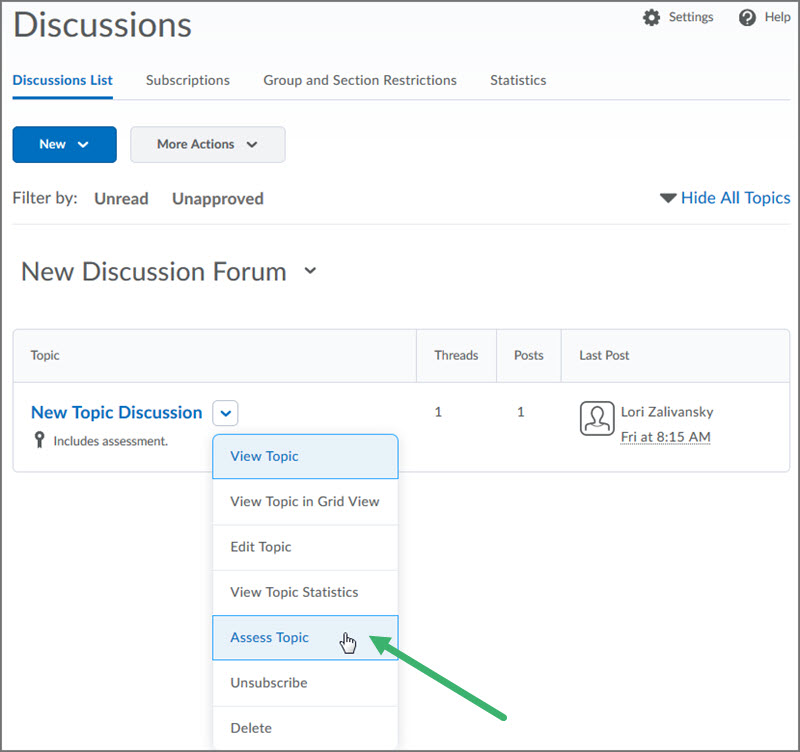Image resolution: width=800 pixels, height=752 pixels.
Task: Select Unsubscribe in the context menu
Action: pos(305,683)
